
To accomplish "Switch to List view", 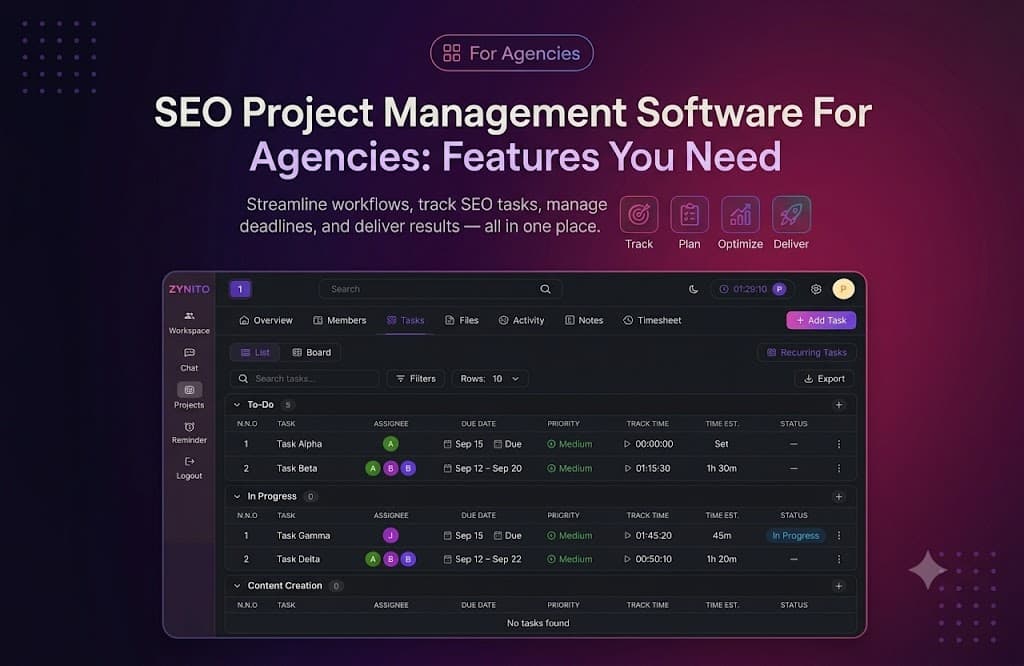I will pyautogui.click(x=255, y=353).
